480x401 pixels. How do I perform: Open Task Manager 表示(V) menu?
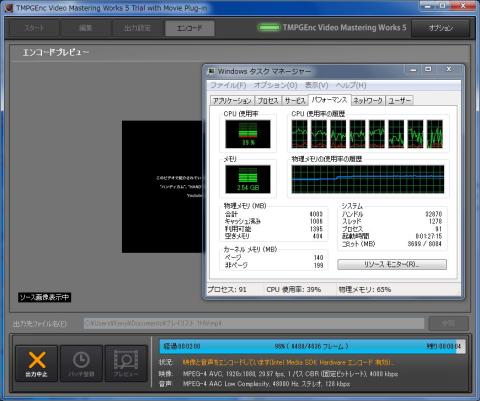[316, 85]
